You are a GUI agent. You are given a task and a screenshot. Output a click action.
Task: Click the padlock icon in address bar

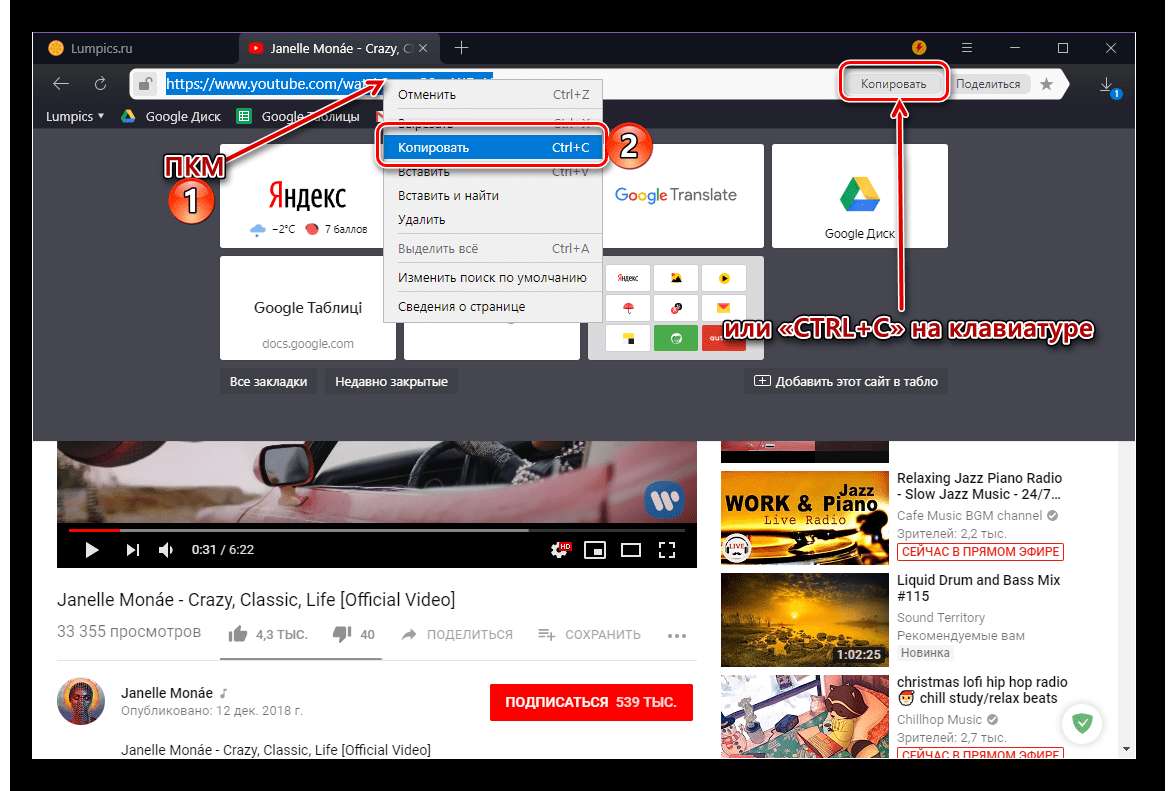(145, 84)
